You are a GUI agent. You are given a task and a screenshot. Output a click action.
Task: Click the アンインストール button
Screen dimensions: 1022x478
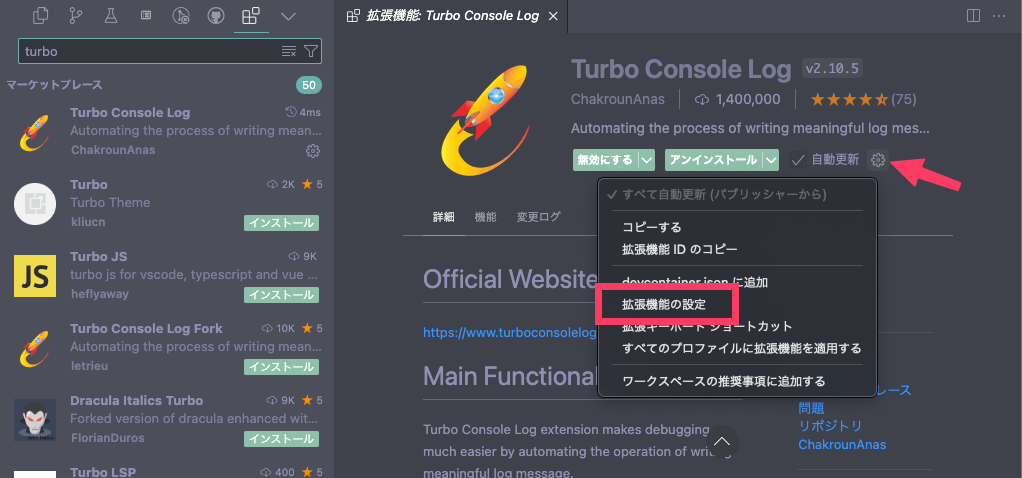713,160
